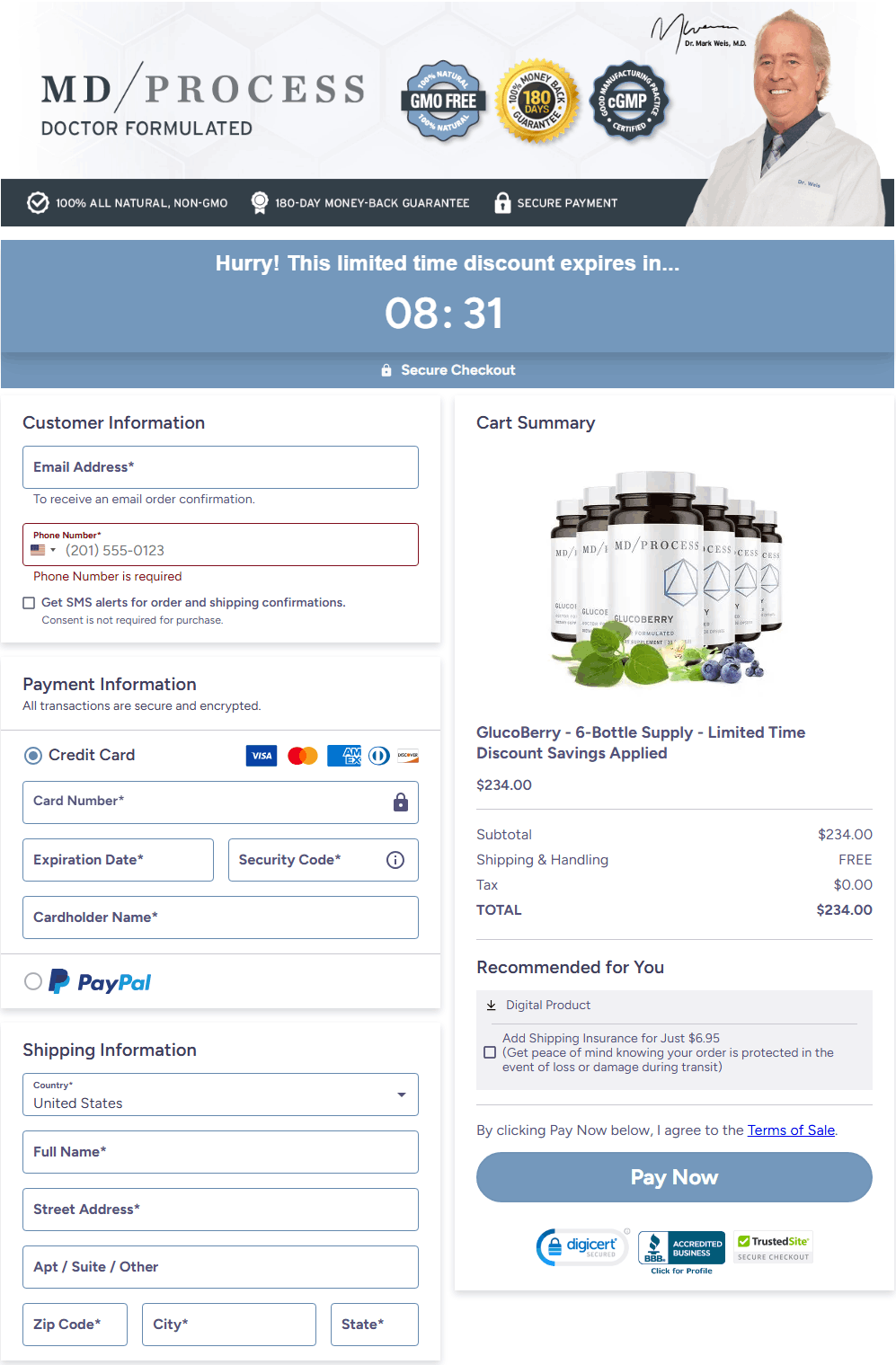Click the DigiCert Secured badge
The width and height of the screenshot is (896, 1365).
click(582, 1246)
